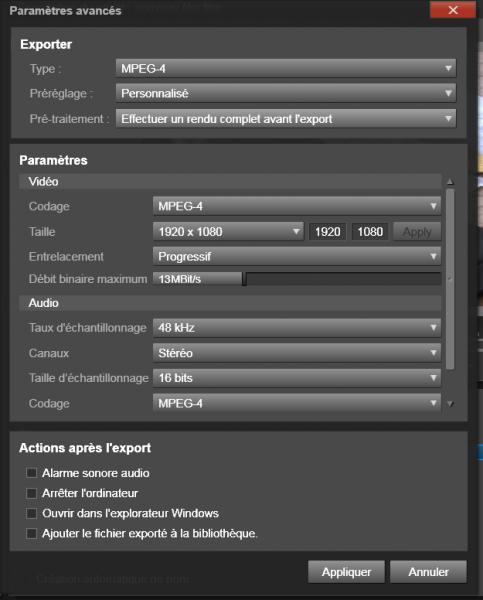Screen dimensions: 483x600
Task: Click the Apply size button
Action: click(x=417, y=232)
